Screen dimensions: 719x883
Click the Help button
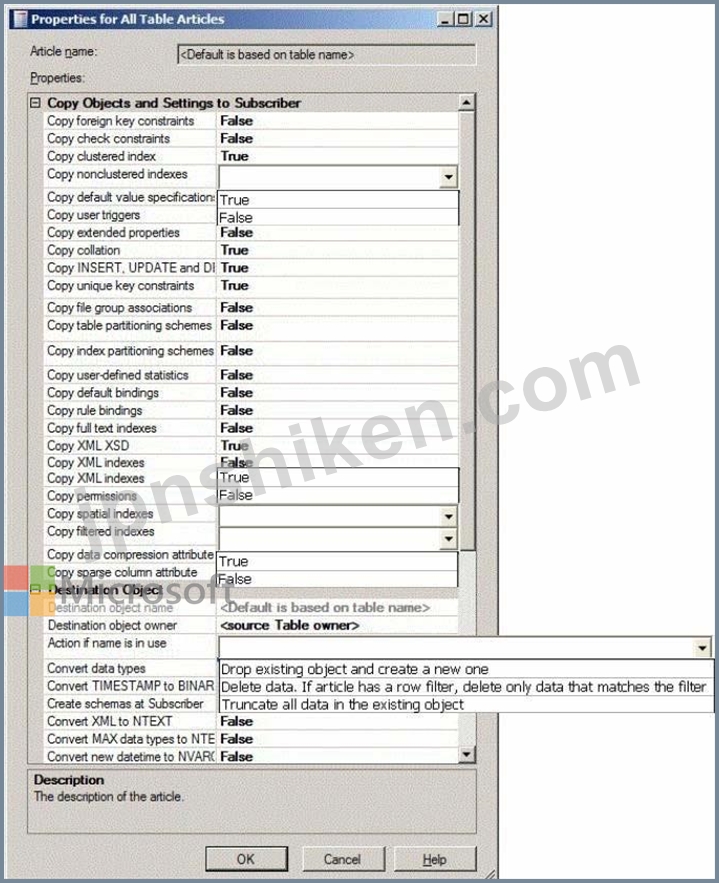tap(435, 859)
